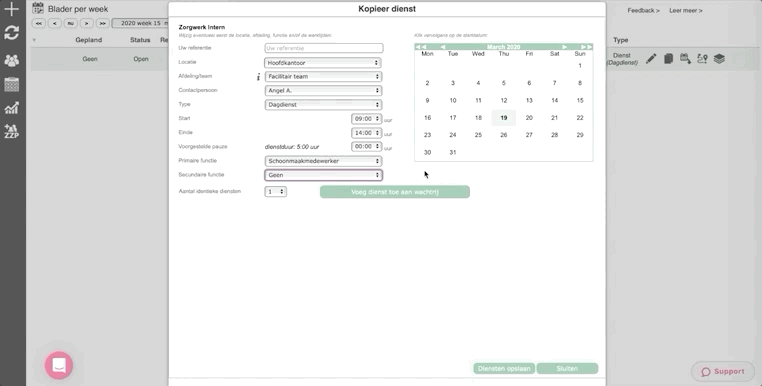The image size is (762, 386).
Task: Click the >> week navigation button
Action: point(102,23)
